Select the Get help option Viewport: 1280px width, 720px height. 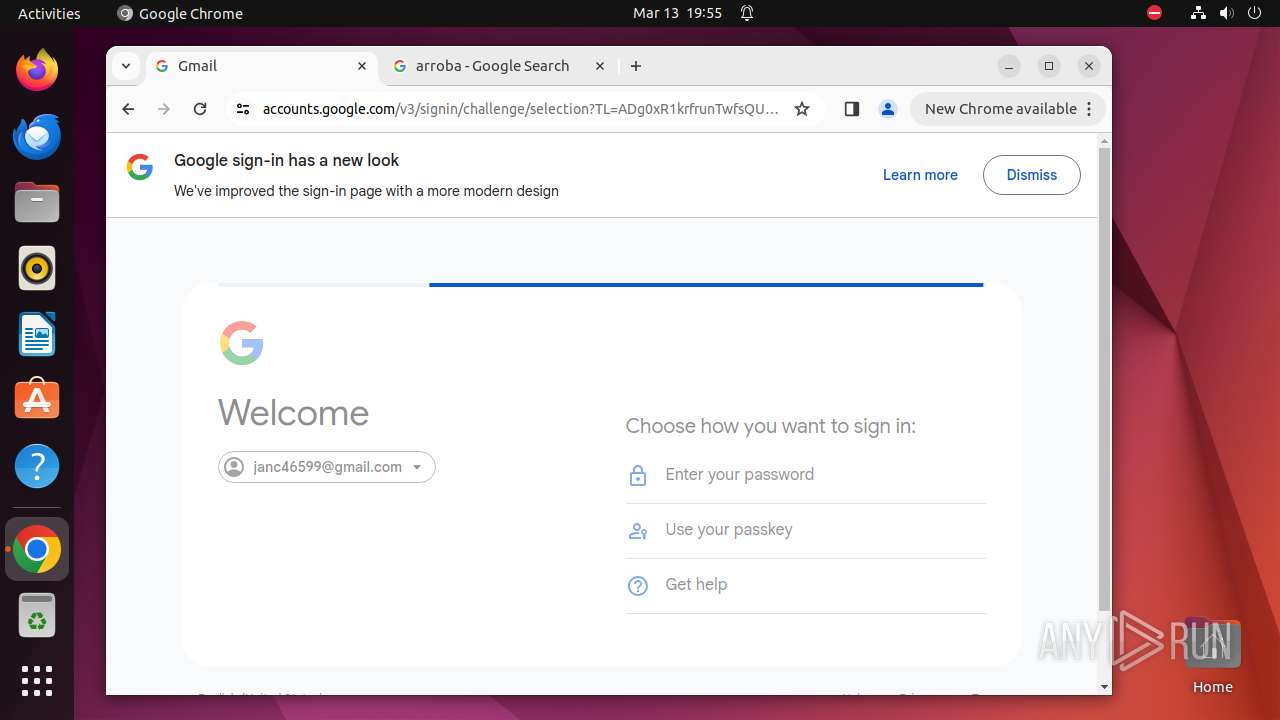806,585
